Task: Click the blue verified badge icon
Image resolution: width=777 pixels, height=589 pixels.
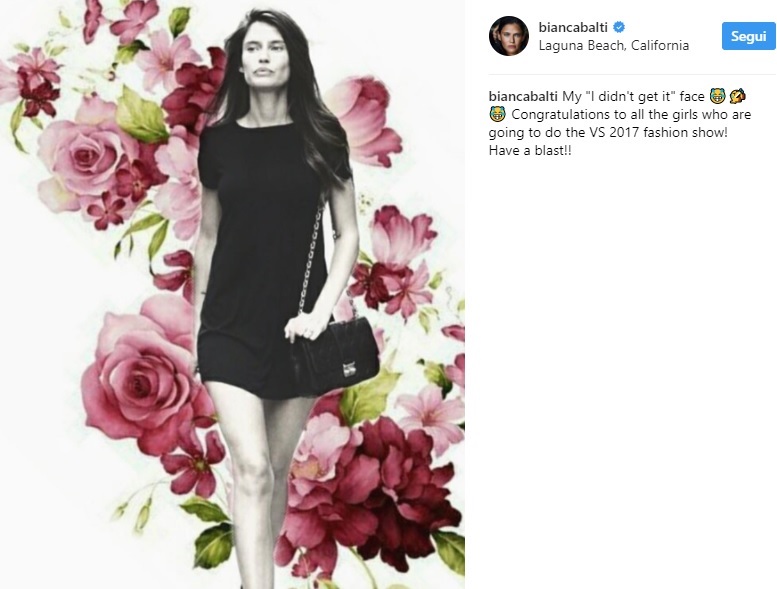Action: point(619,27)
